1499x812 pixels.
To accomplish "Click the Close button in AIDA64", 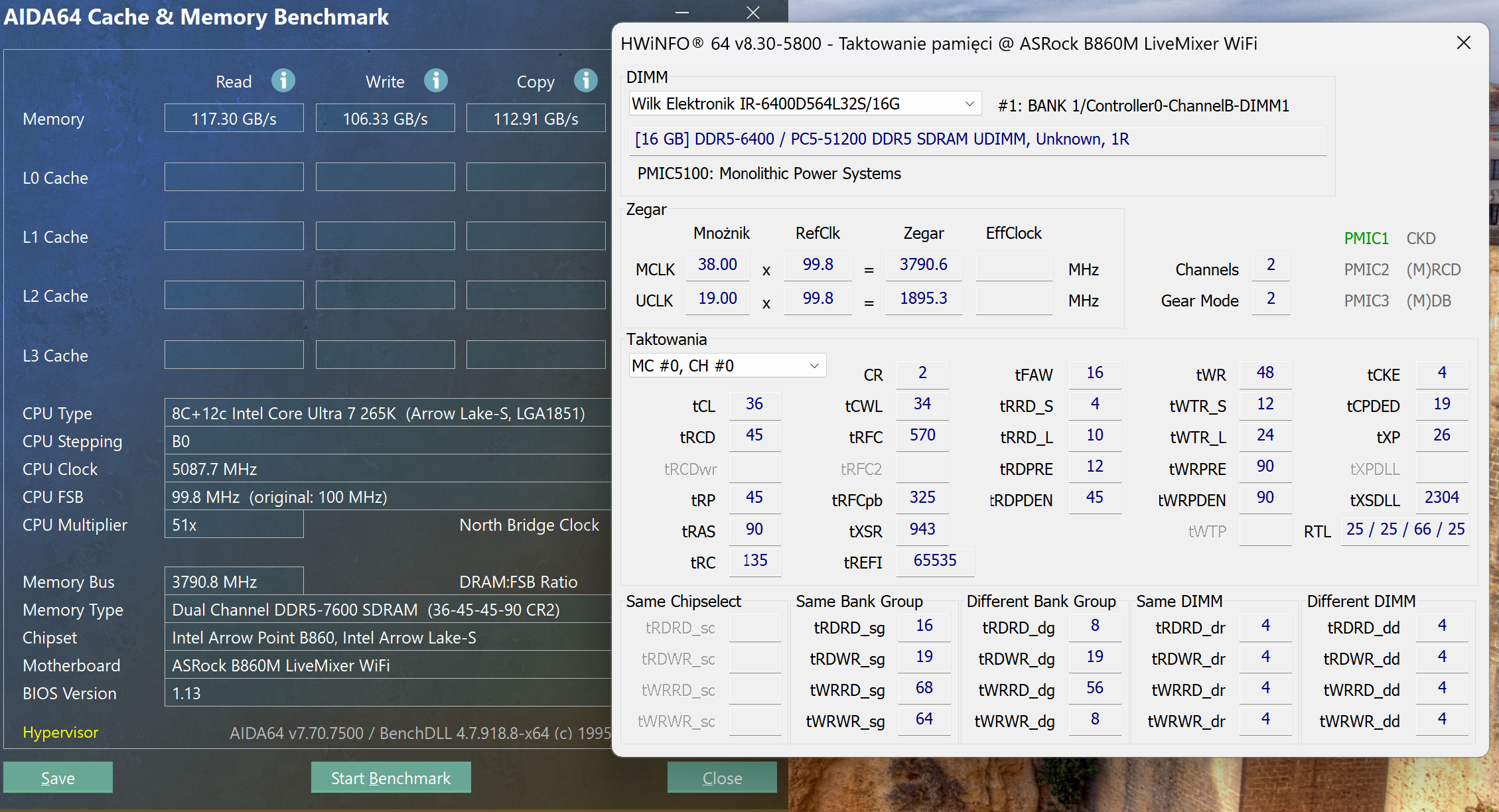I will coord(722,778).
